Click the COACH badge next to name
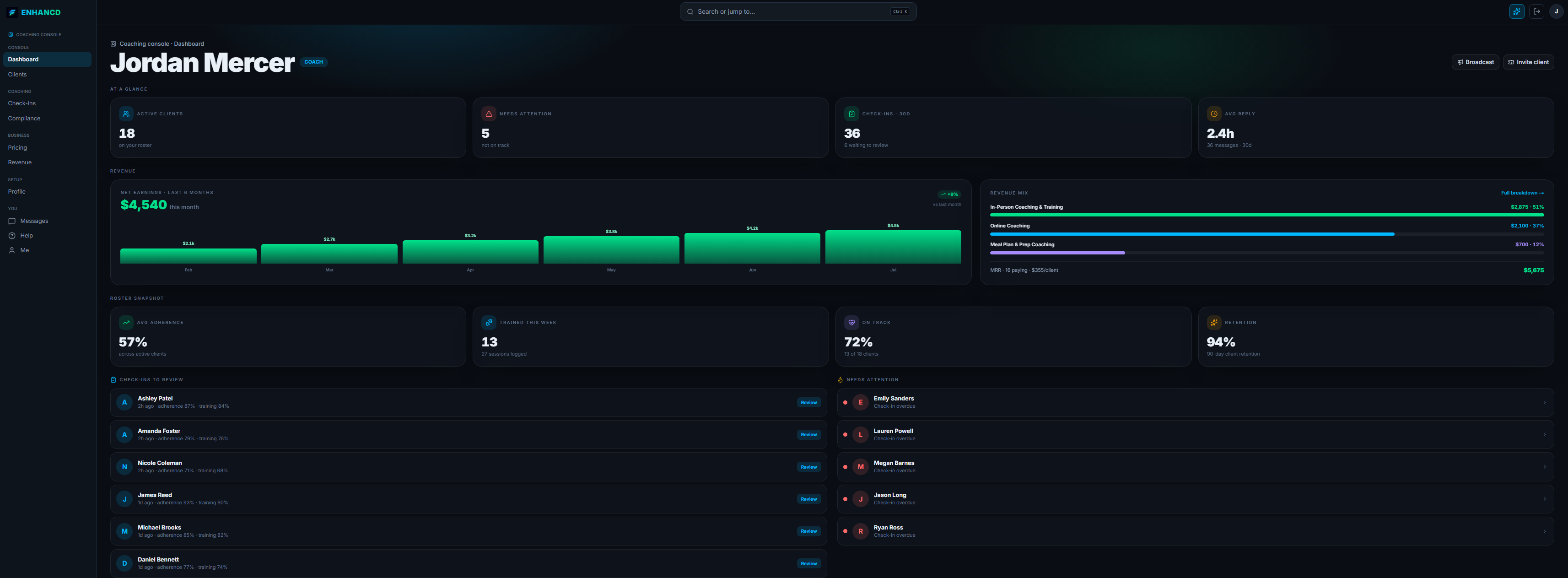The image size is (1568, 578). [x=313, y=62]
